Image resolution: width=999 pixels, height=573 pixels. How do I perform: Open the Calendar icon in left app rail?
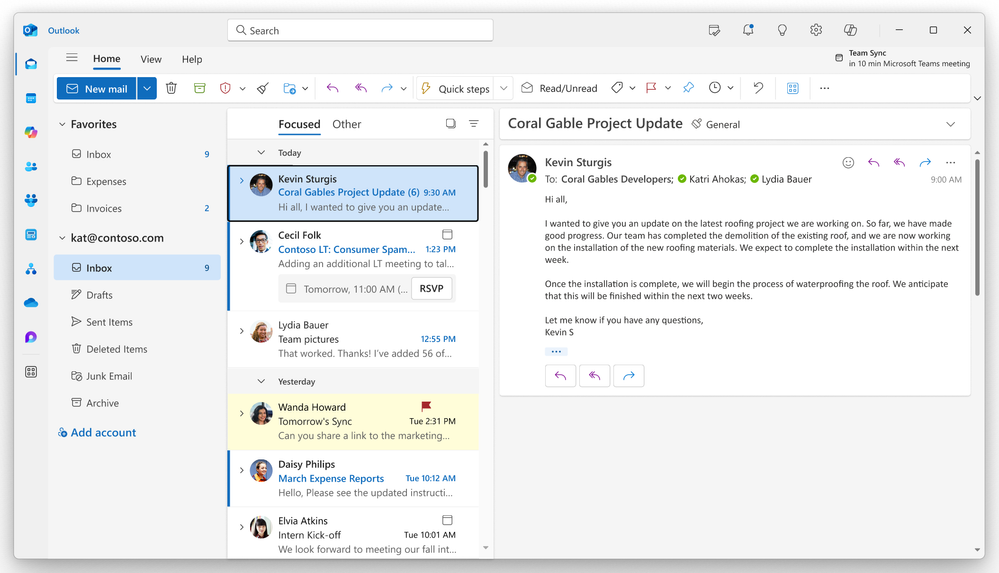(31, 98)
